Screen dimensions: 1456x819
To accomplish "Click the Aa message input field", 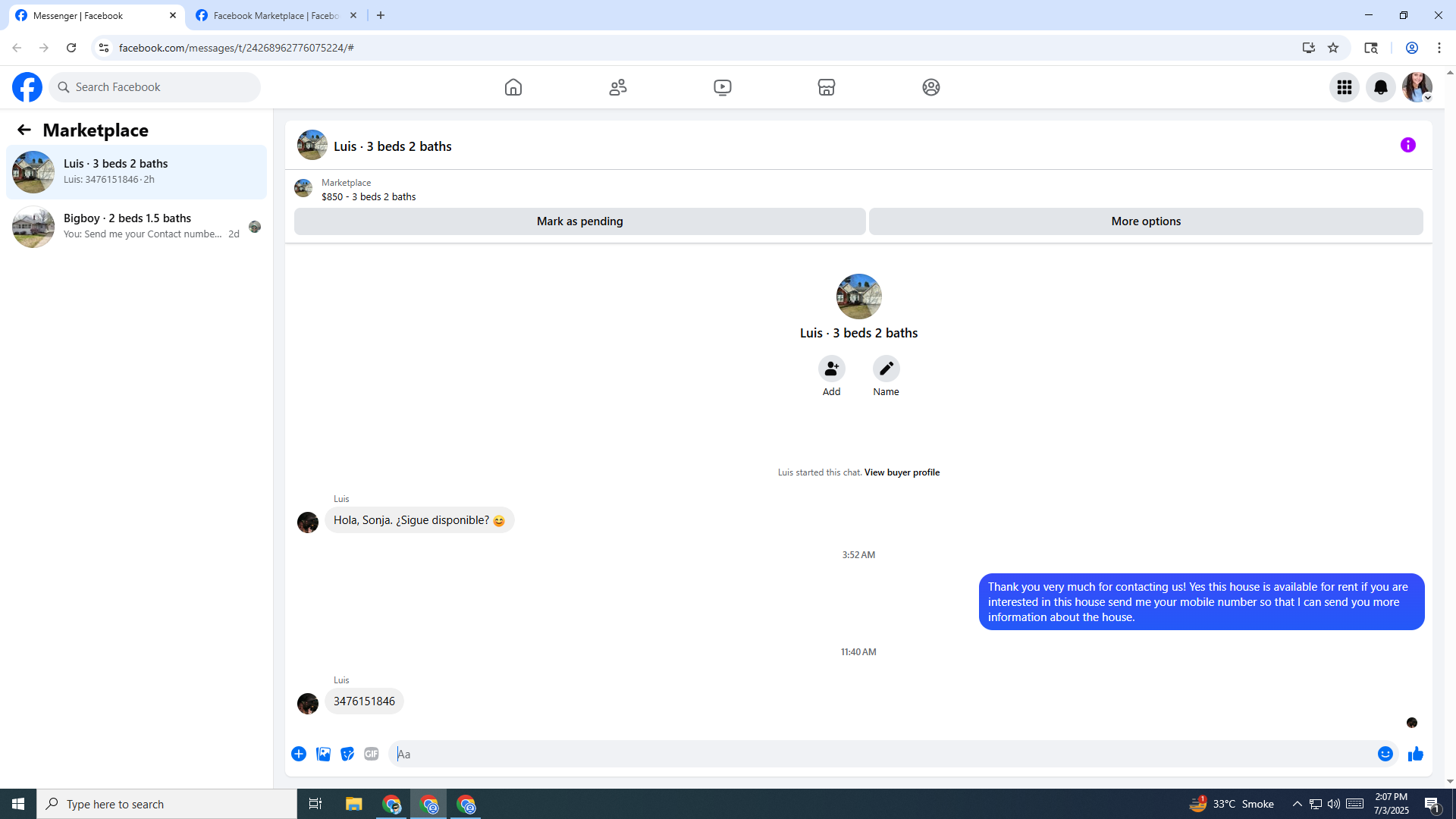I will 880,754.
